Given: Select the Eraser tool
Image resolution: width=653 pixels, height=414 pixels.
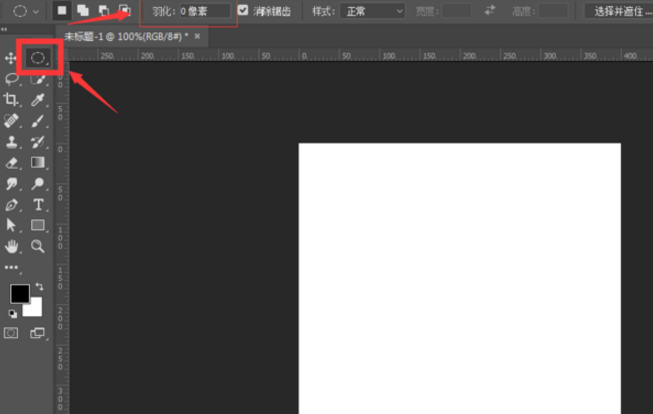Looking at the screenshot, I should point(11,162).
